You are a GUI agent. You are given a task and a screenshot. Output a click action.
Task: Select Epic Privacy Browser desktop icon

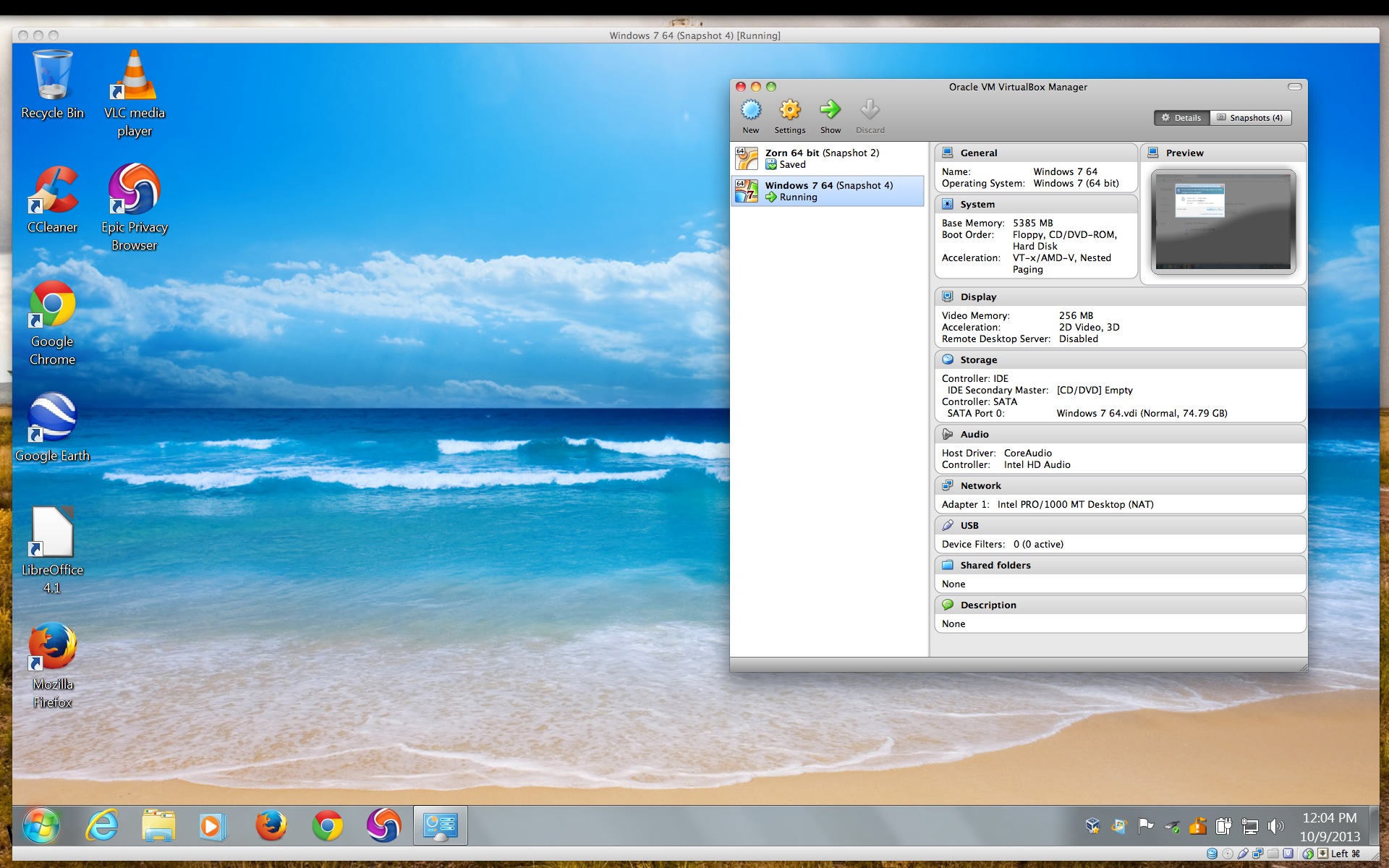134,191
